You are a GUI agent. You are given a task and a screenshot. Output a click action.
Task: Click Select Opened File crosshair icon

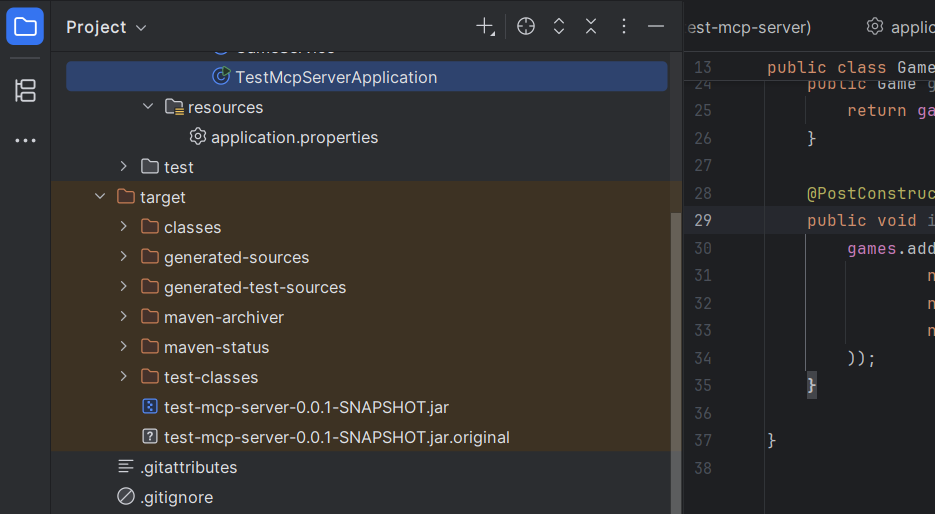tap(526, 26)
